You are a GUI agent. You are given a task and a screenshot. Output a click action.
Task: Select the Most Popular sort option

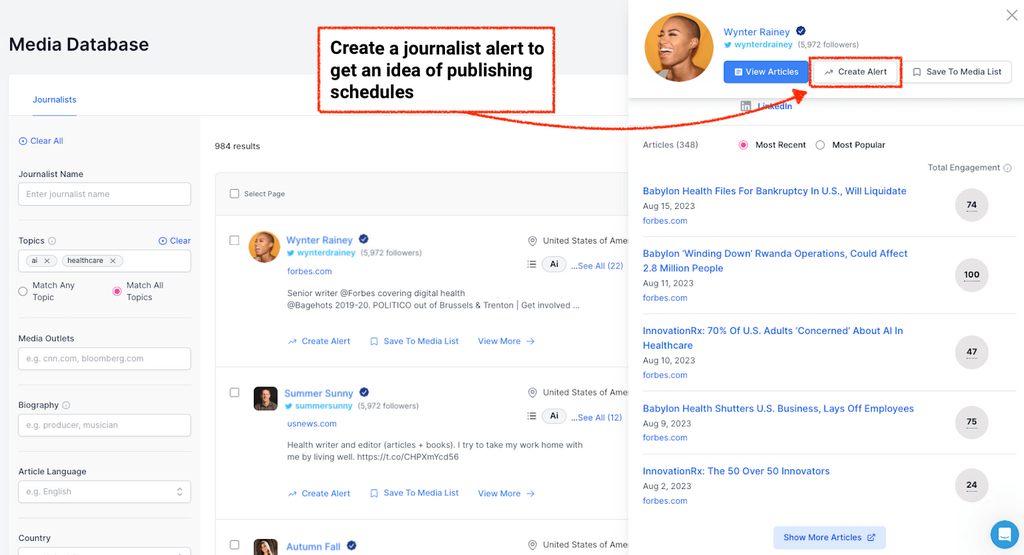pos(820,145)
